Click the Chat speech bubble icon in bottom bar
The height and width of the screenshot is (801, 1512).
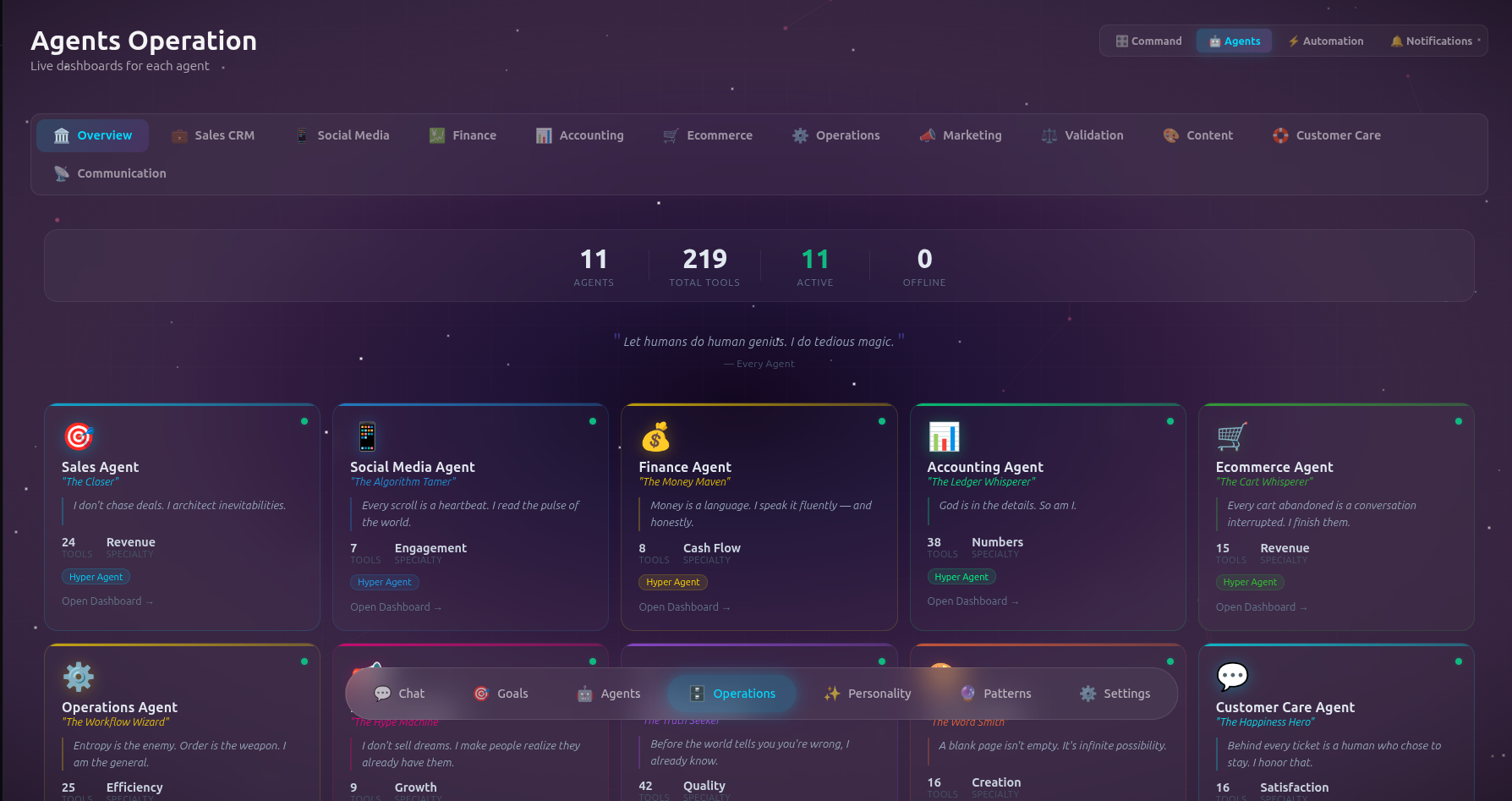pos(382,694)
